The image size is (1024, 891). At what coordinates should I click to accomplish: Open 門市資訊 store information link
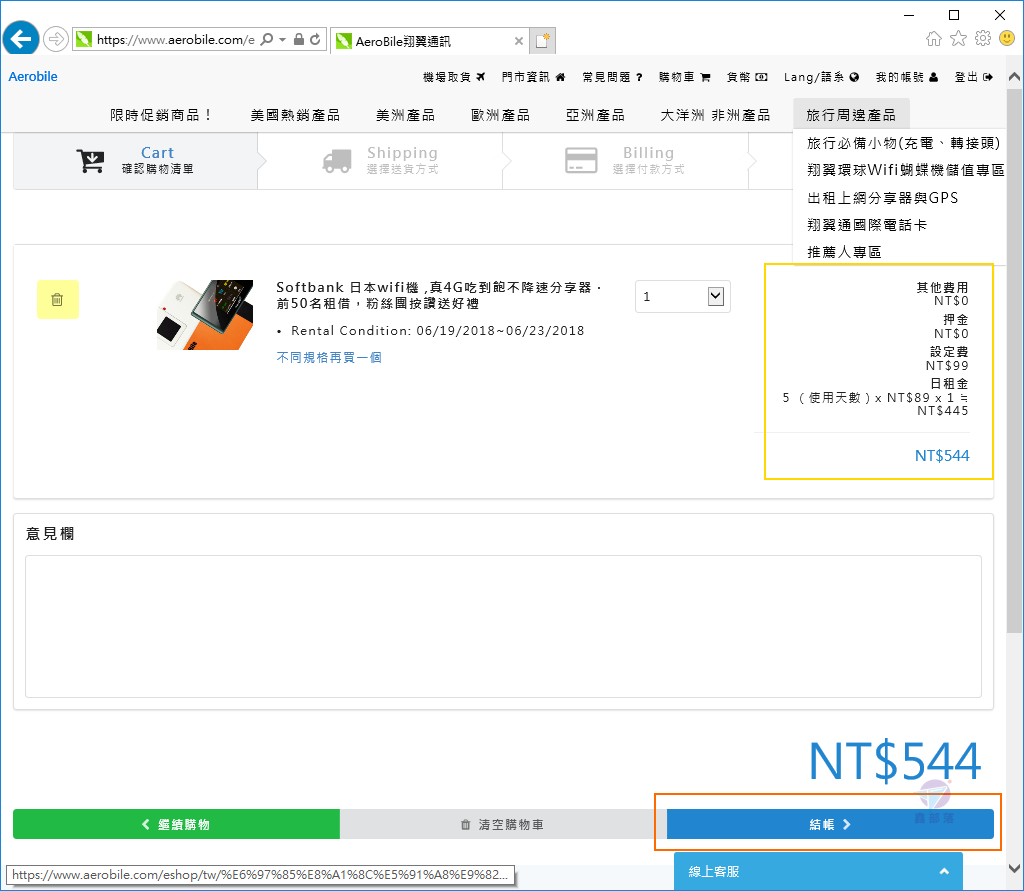pos(533,77)
